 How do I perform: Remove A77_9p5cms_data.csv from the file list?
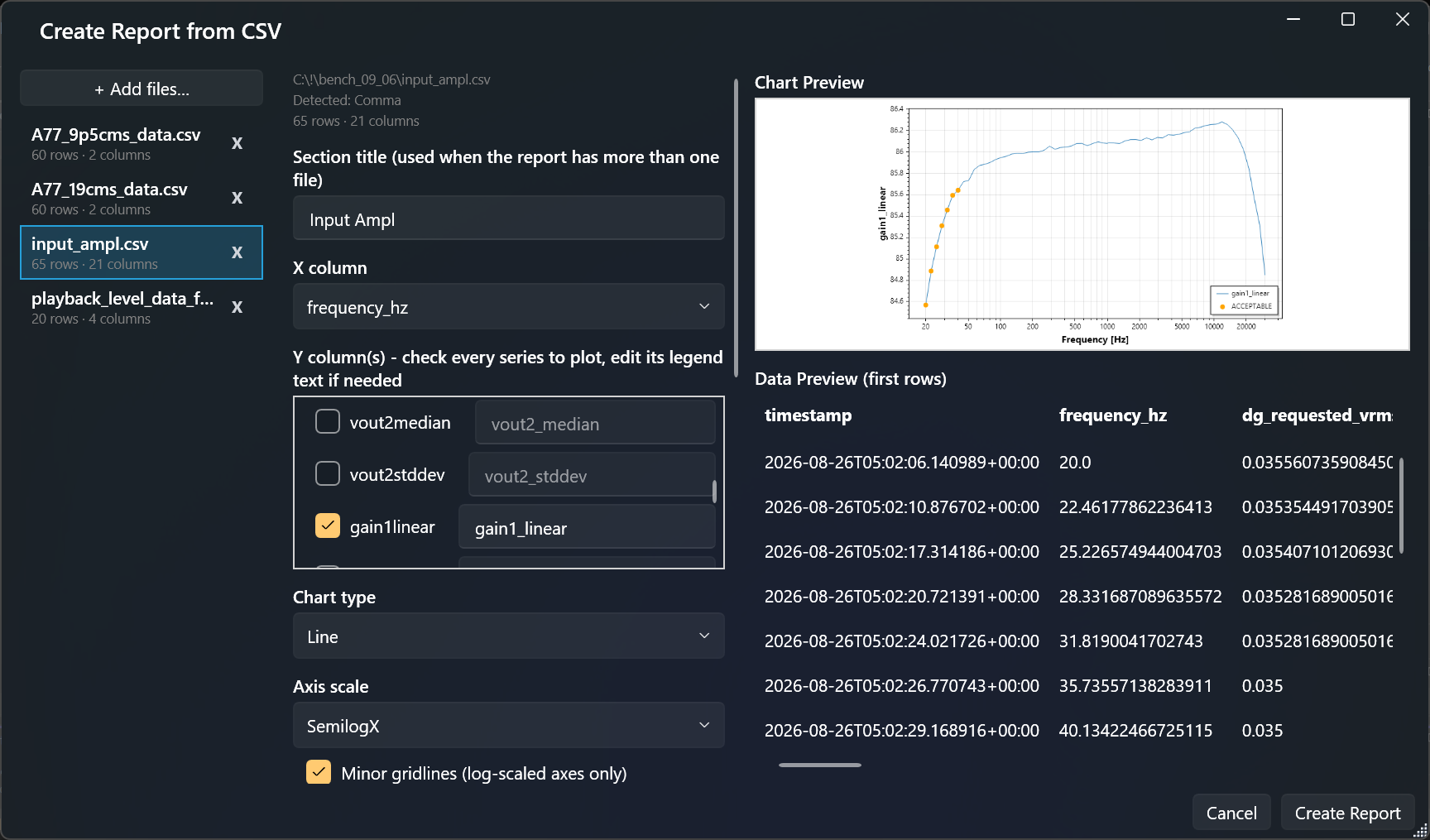237,143
